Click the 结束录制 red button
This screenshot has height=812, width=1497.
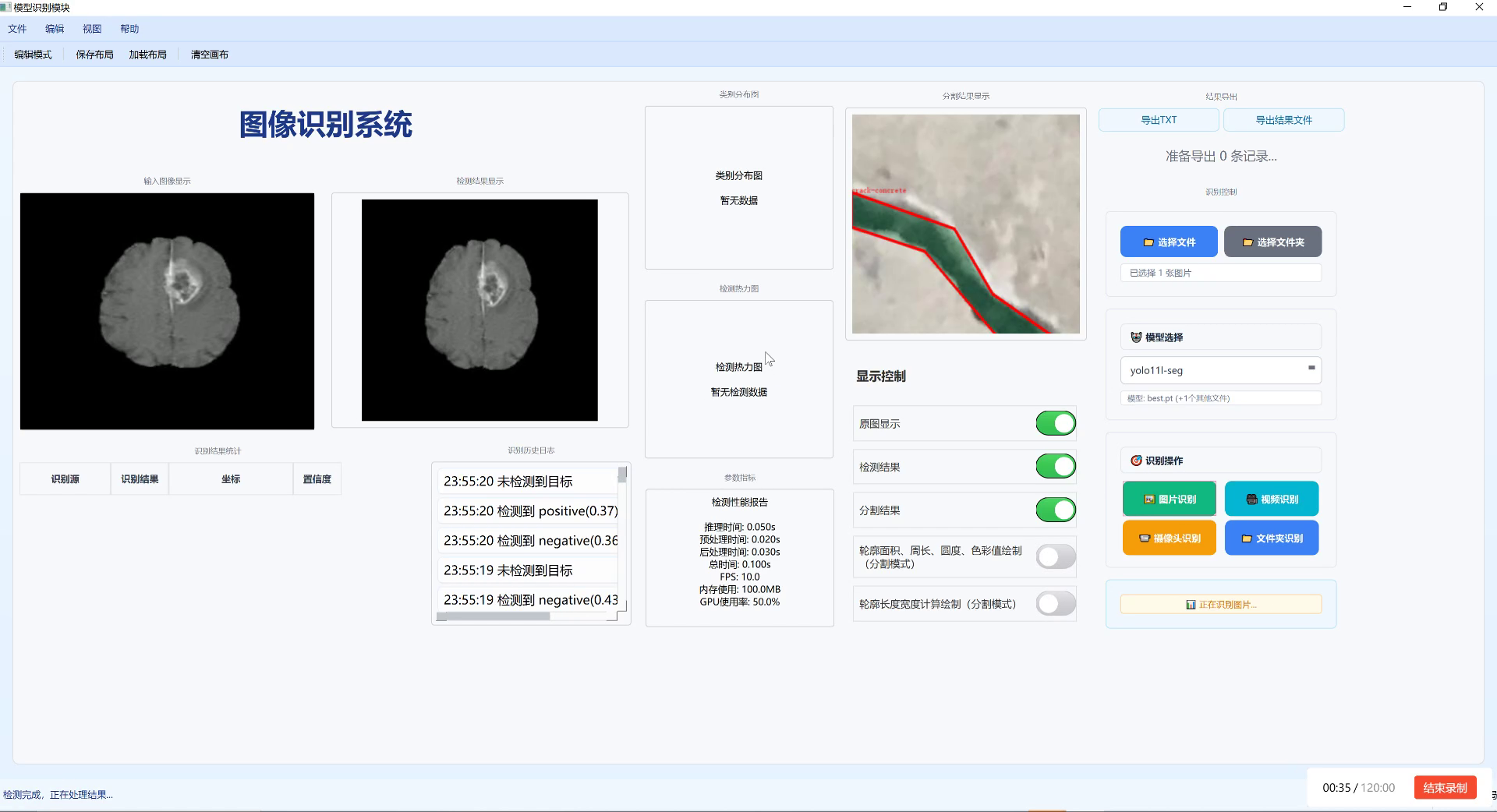coord(1445,788)
